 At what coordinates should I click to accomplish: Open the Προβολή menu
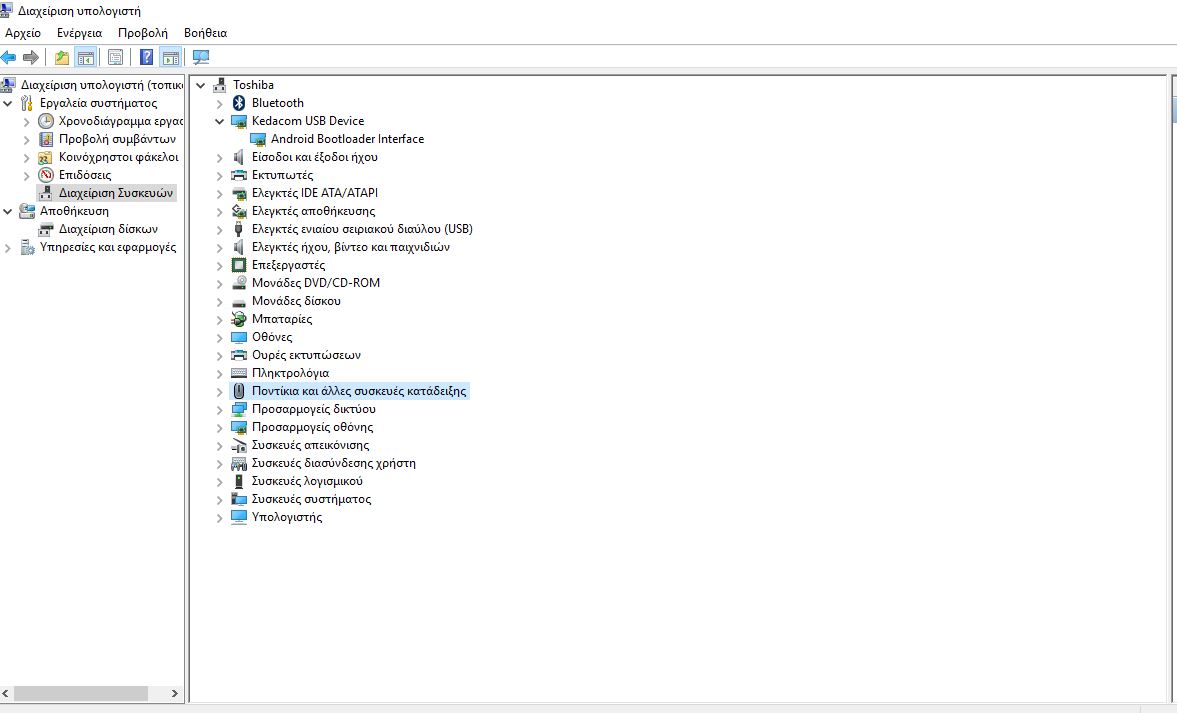[x=142, y=32]
